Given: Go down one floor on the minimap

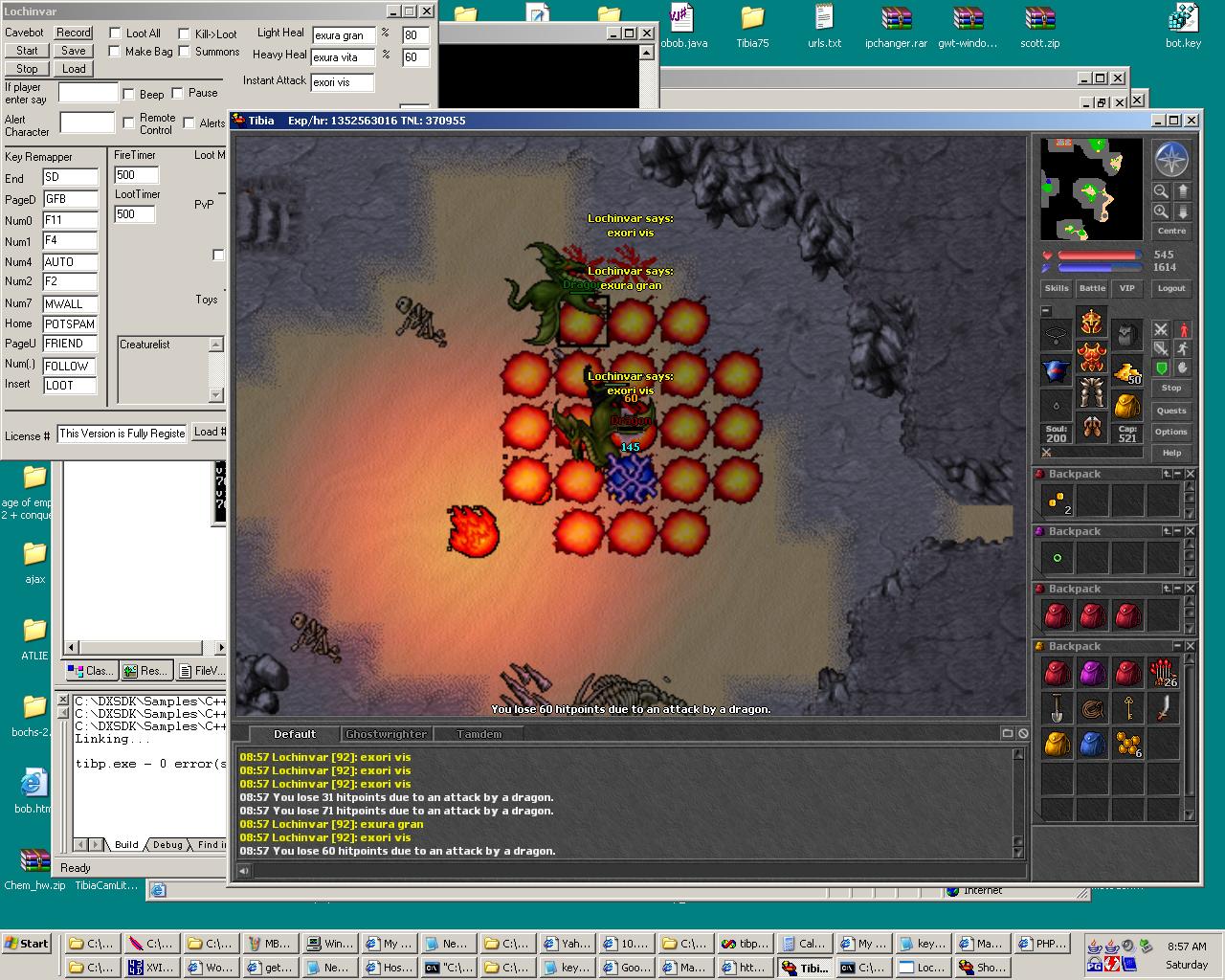Looking at the screenshot, I should click(x=1183, y=212).
